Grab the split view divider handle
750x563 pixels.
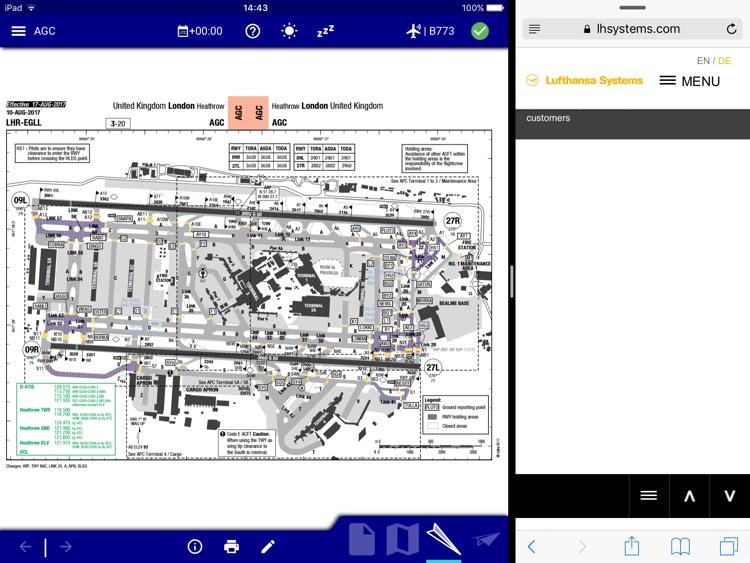tap(512, 281)
